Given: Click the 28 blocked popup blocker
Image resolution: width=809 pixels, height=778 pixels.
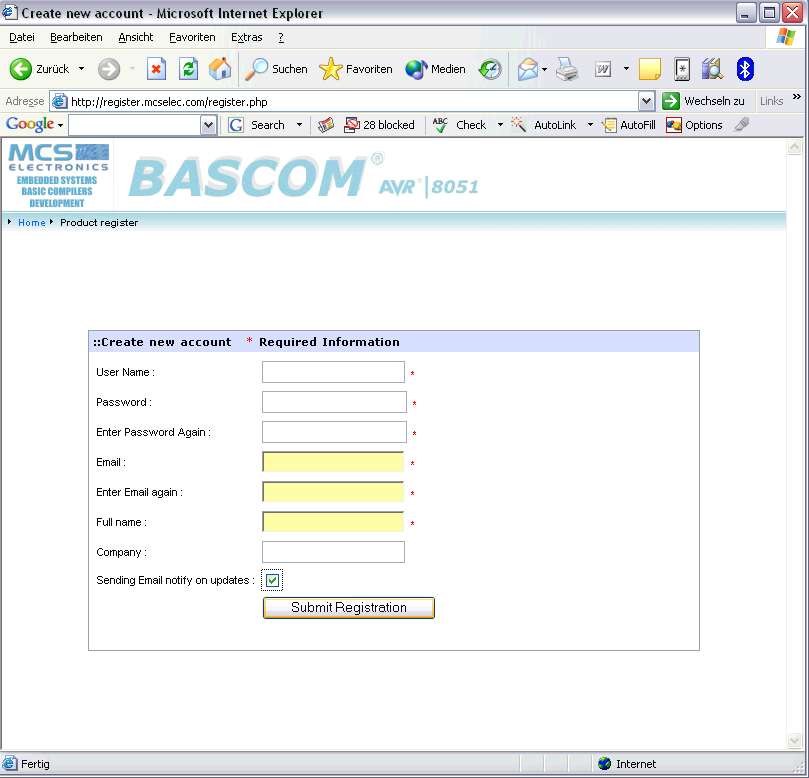Looking at the screenshot, I should (379, 125).
